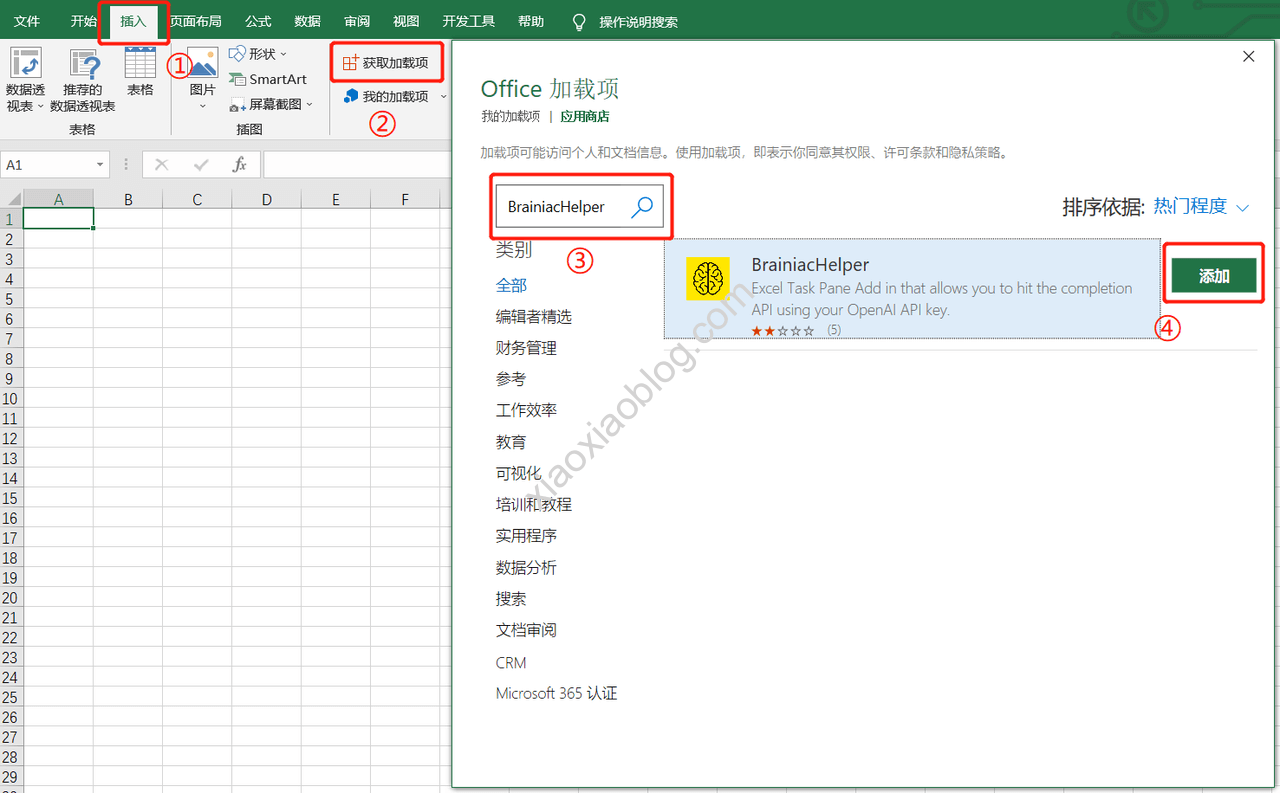Select the 财务管理 category
The width and height of the screenshot is (1280, 793).
tap(526, 348)
